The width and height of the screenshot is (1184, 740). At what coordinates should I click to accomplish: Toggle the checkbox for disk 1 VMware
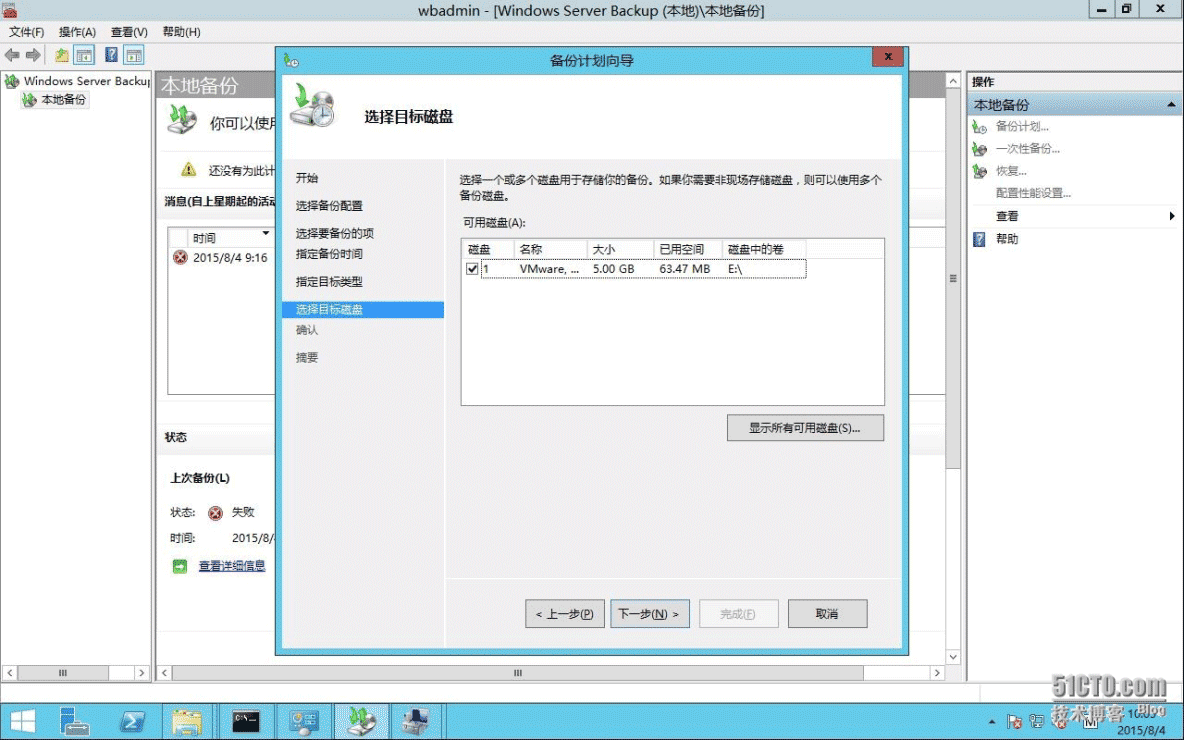(472, 269)
